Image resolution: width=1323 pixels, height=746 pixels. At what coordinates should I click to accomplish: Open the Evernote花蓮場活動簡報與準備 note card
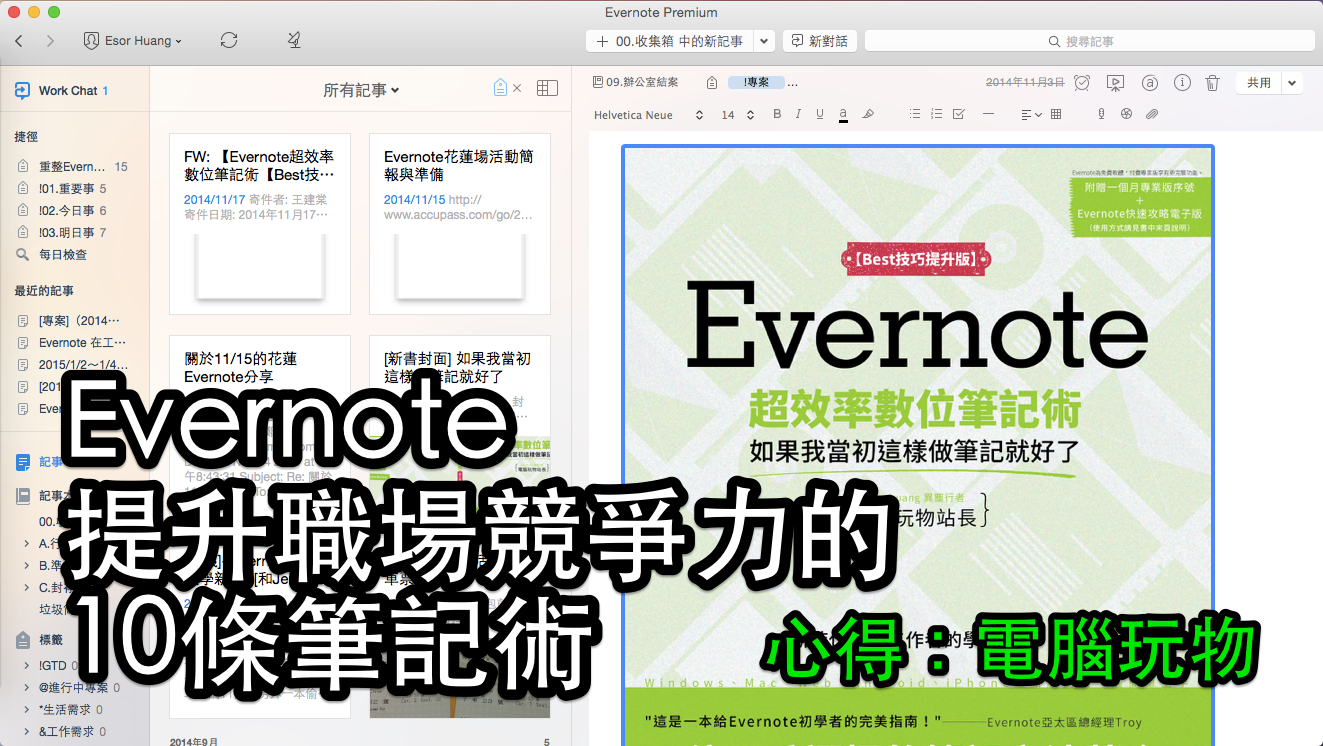point(460,224)
